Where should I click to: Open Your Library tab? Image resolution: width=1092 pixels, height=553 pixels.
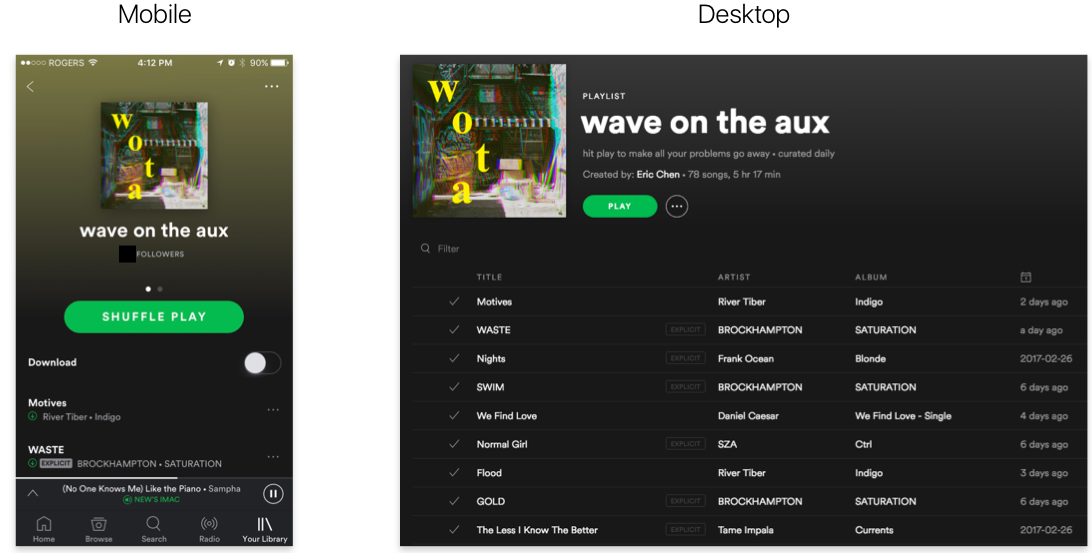265,529
